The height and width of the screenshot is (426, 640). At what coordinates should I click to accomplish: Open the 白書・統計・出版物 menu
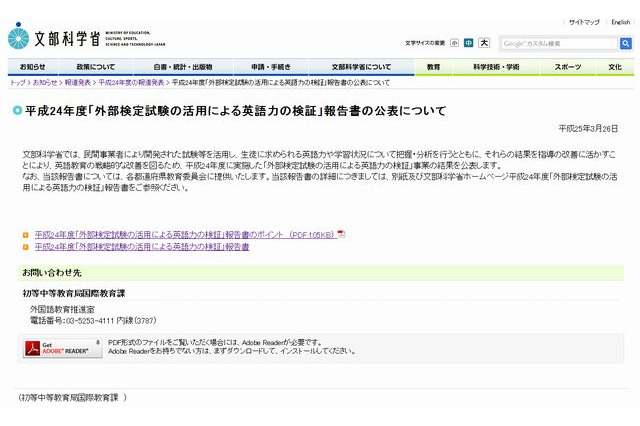pos(183,67)
